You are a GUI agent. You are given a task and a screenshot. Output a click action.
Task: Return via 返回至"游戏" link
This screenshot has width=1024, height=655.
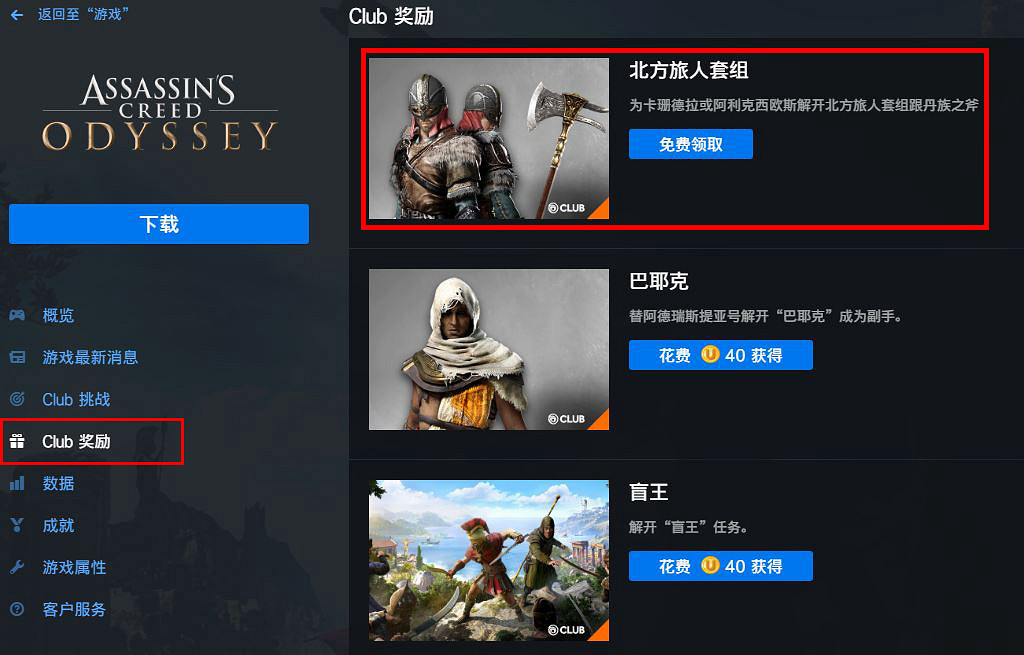pos(82,14)
